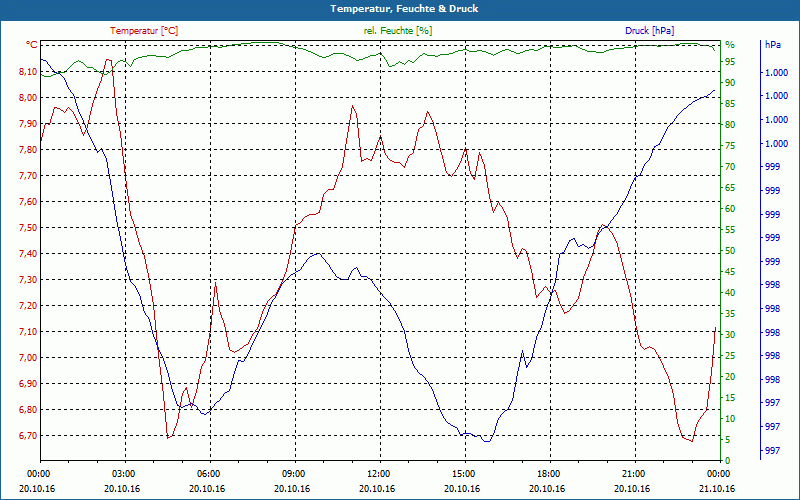This screenshot has width=800, height=500.
Task: Click the '25' humidity axis value
Action: (730, 356)
